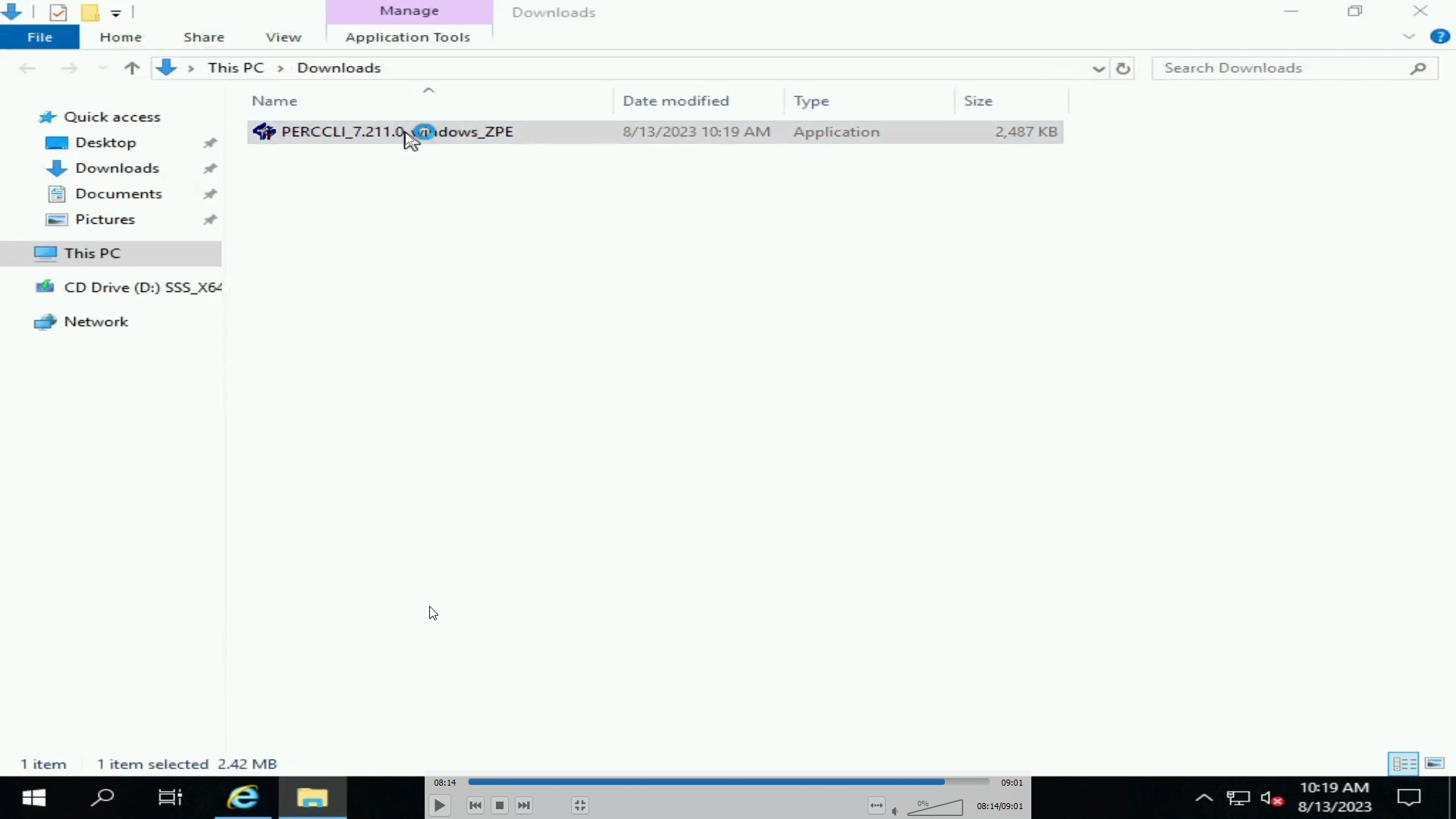
Task: Select the CD Drive (D:) SSS_X64 icon
Action: click(x=47, y=287)
